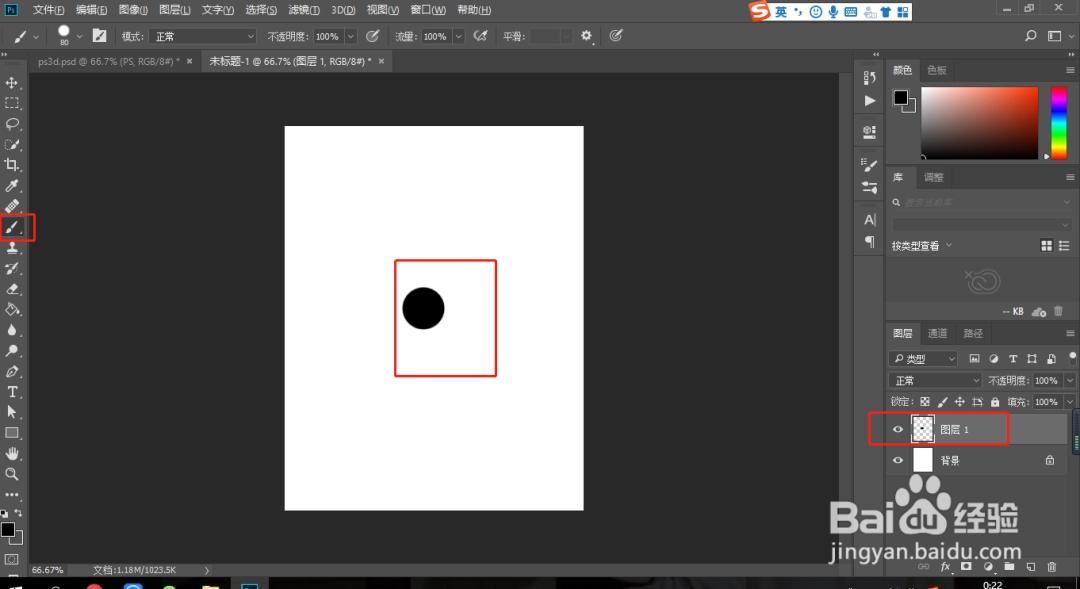Select the Rectangular Marquee tool
Image resolution: width=1080 pixels, height=589 pixels.
12,103
